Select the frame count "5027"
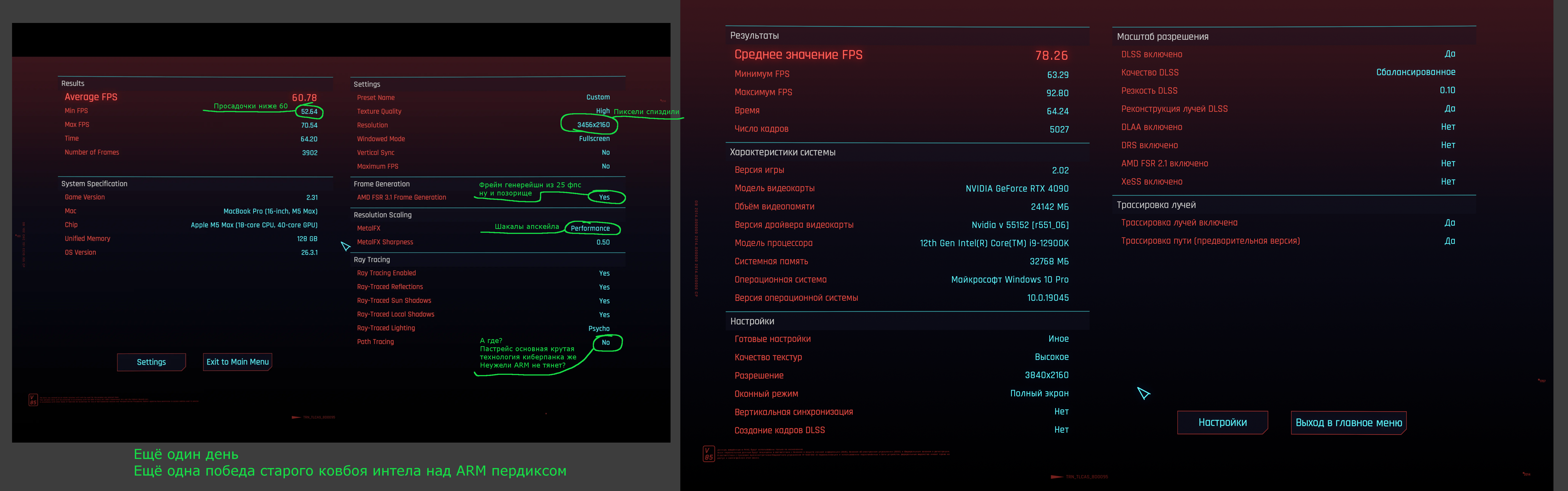1568x491 pixels. [1059, 130]
